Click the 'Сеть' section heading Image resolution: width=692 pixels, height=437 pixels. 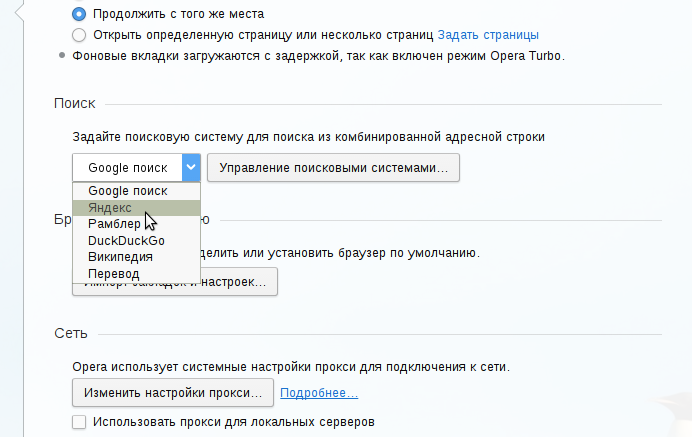pos(71,333)
